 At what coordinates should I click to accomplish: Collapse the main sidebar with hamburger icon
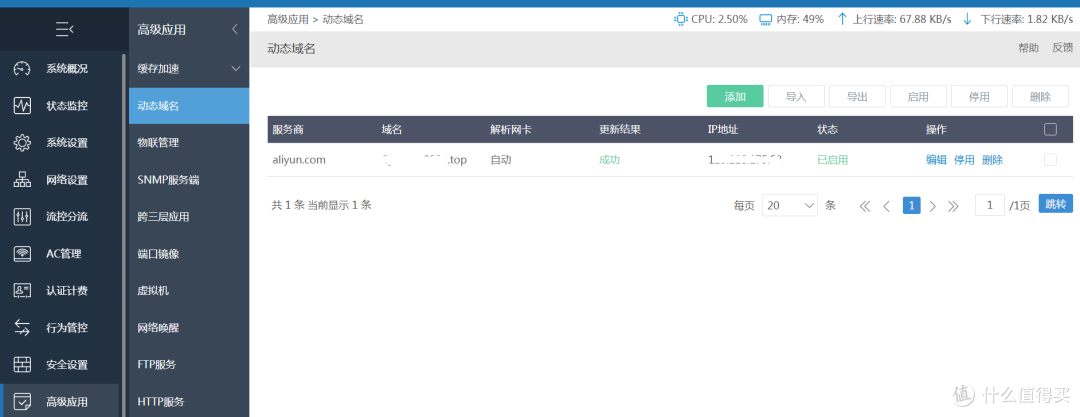(64, 30)
